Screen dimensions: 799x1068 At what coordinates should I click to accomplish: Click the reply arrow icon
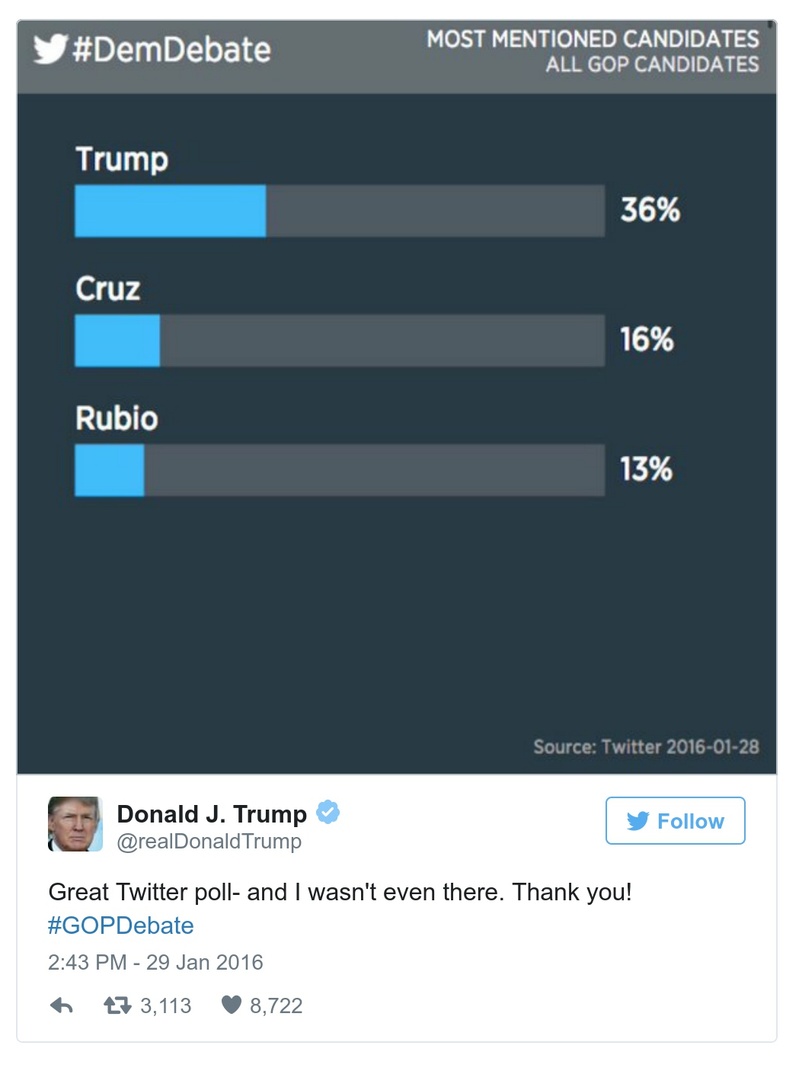pyautogui.click(x=63, y=1005)
